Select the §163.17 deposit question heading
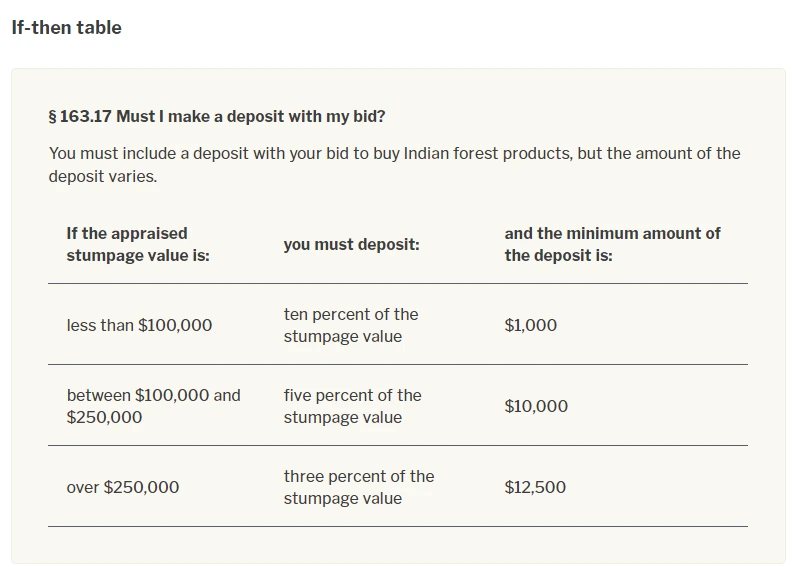This screenshot has height=567, width=794. 217,116
